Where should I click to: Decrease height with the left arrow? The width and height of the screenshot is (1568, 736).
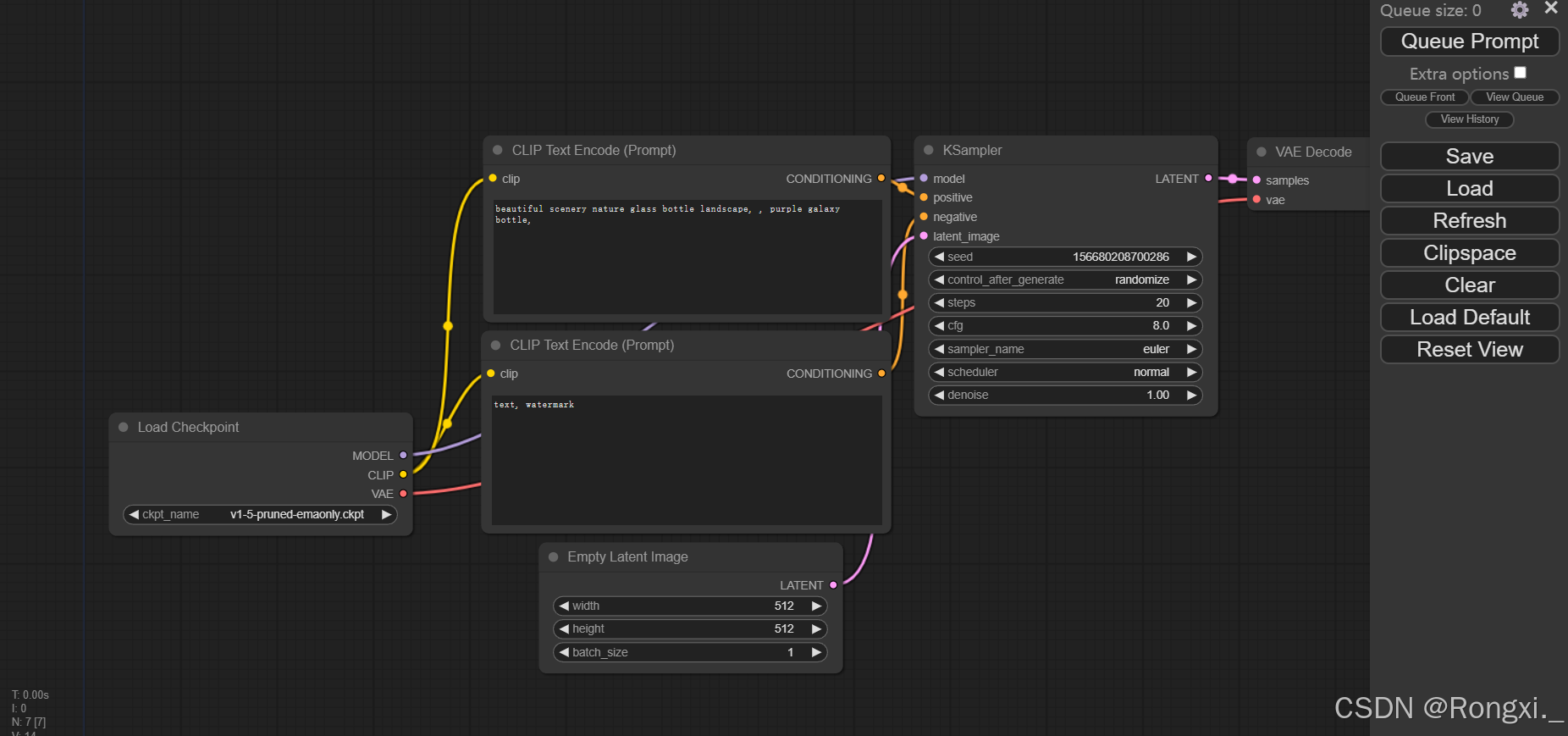[564, 628]
